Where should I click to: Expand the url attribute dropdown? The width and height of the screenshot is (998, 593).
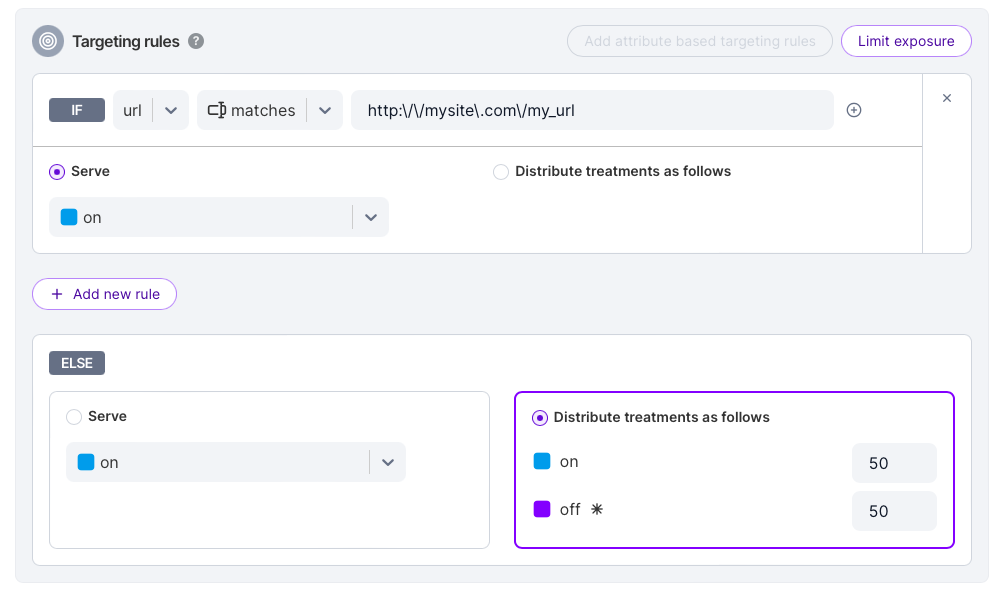click(170, 110)
